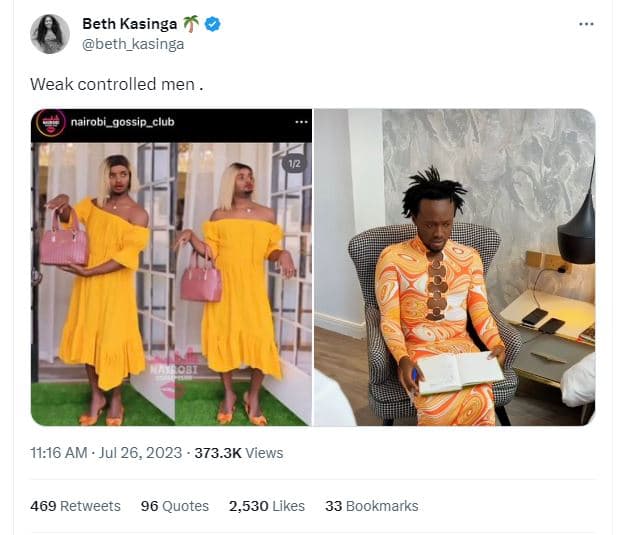Click the 33 Bookmarks count
The image size is (623, 535).
372,506
